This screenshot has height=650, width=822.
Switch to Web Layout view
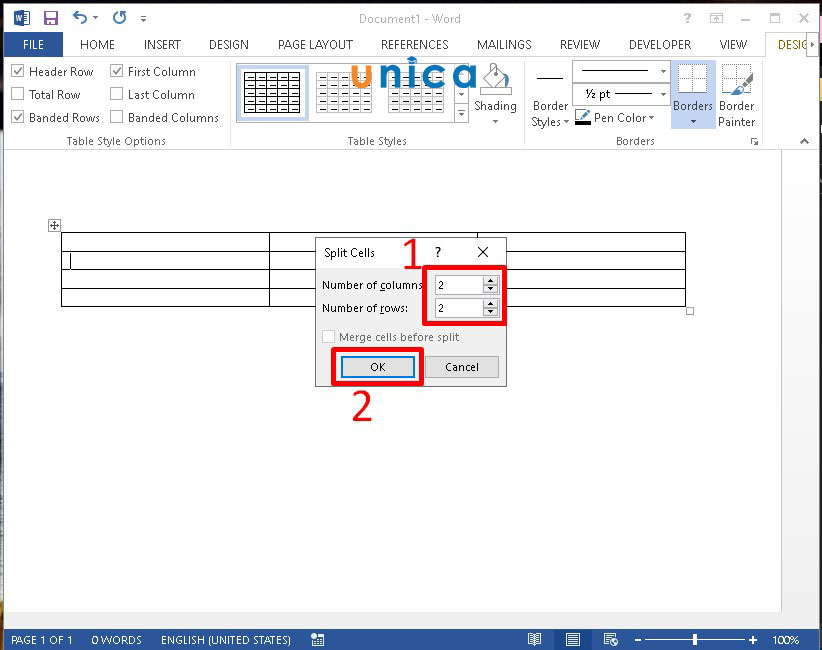click(x=611, y=640)
